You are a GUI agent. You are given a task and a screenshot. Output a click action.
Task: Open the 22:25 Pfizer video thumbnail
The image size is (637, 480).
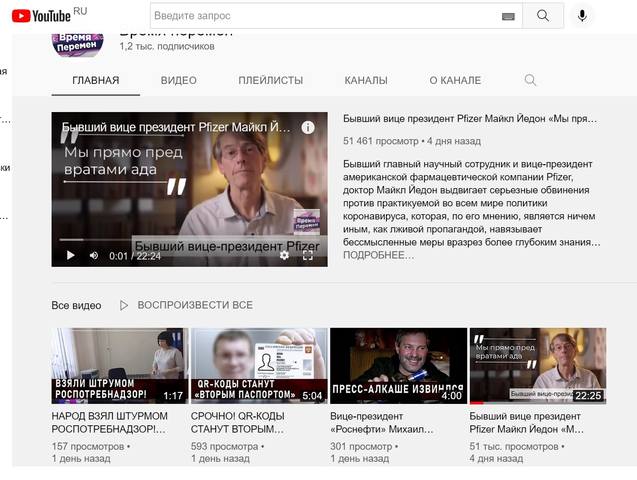click(538, 366)
